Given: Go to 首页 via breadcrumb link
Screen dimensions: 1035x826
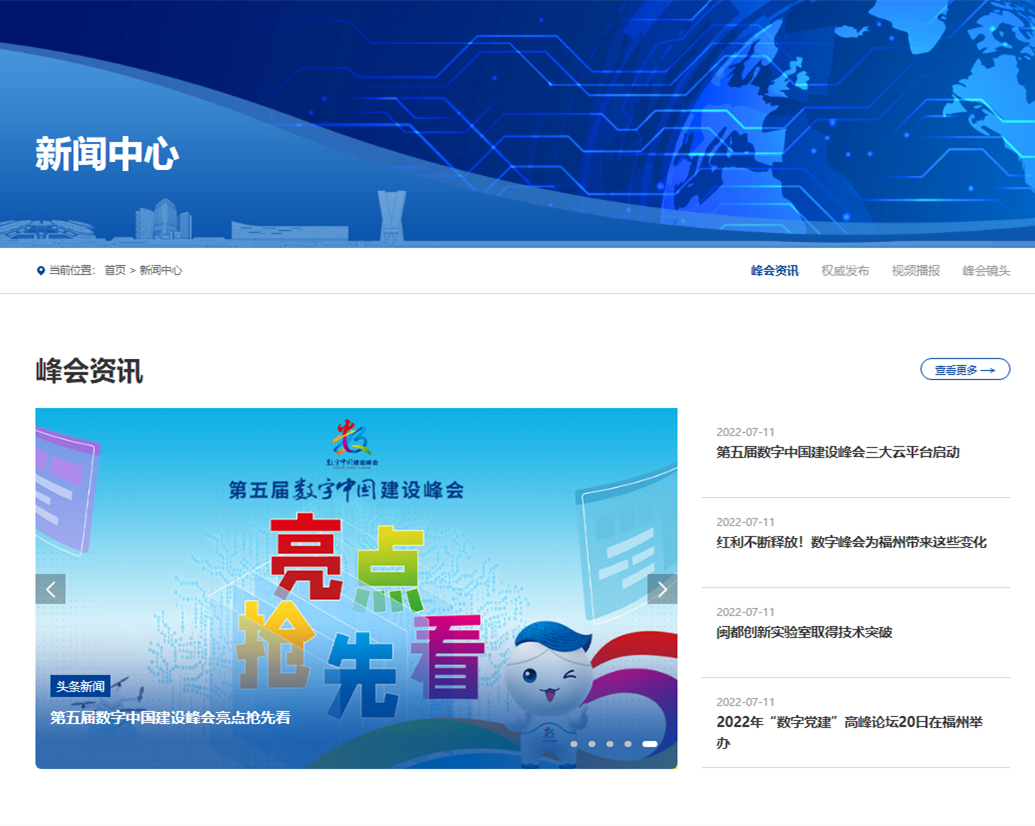Looking at the screenshot, I should click(115, 271).
